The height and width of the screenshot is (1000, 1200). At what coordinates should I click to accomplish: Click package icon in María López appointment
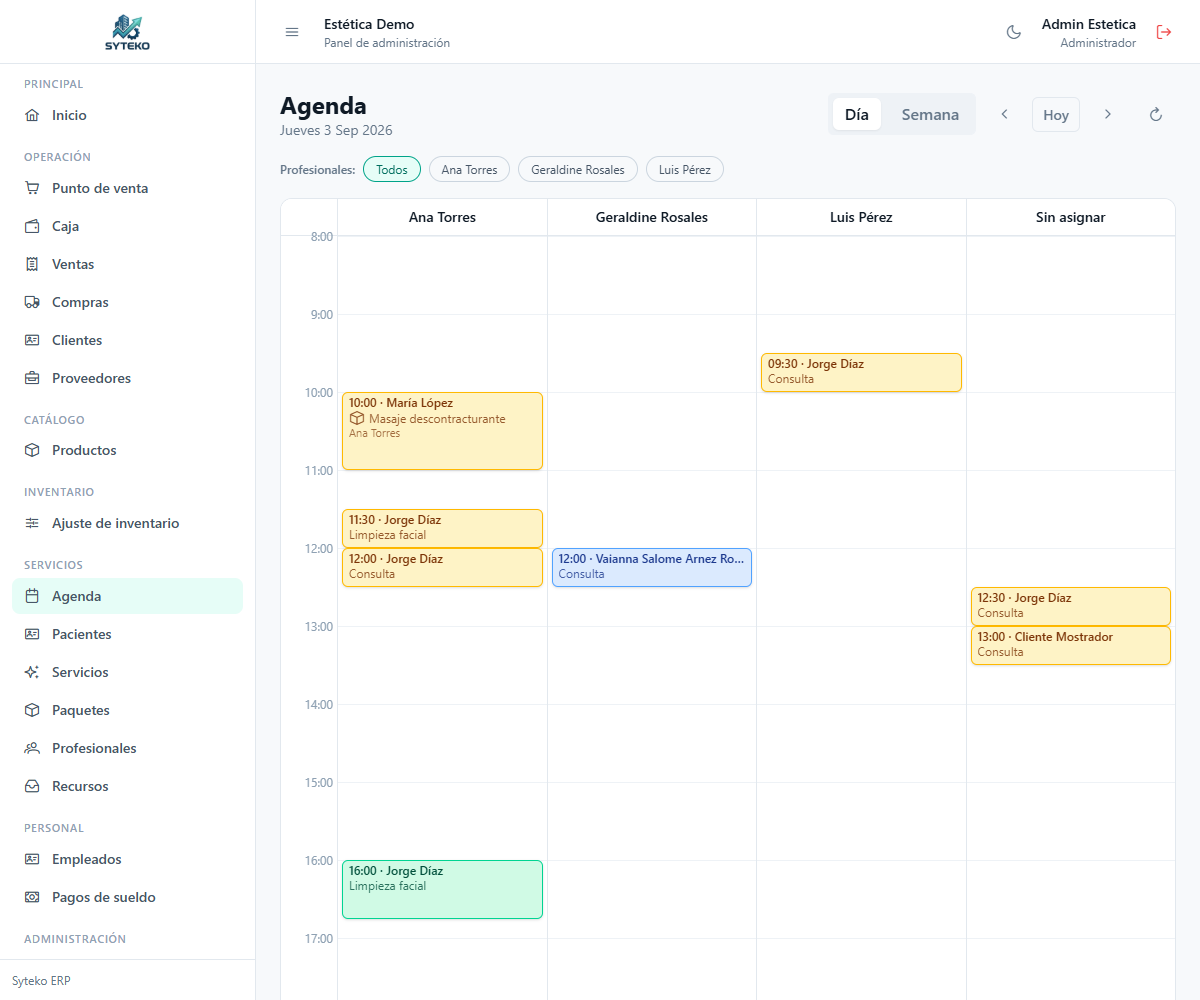pos(356,419)
